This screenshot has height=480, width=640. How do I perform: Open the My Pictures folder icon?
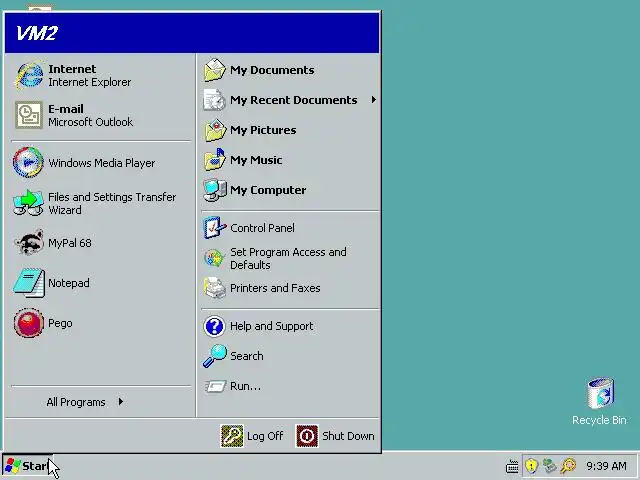[x=215, y=130]
